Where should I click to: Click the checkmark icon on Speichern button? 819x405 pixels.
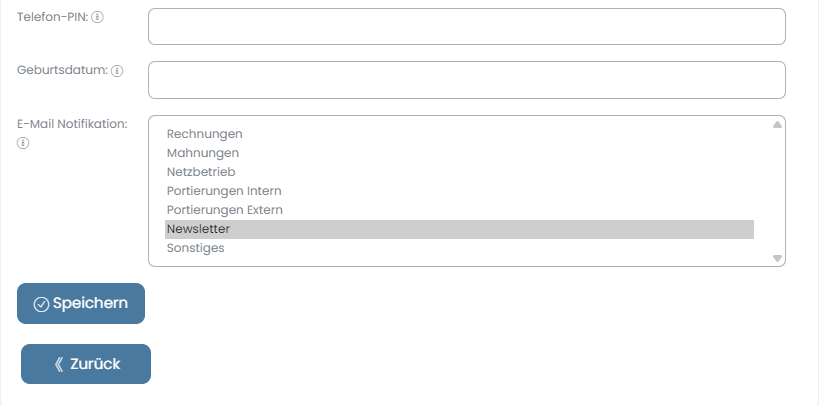(x=41, y=304)
